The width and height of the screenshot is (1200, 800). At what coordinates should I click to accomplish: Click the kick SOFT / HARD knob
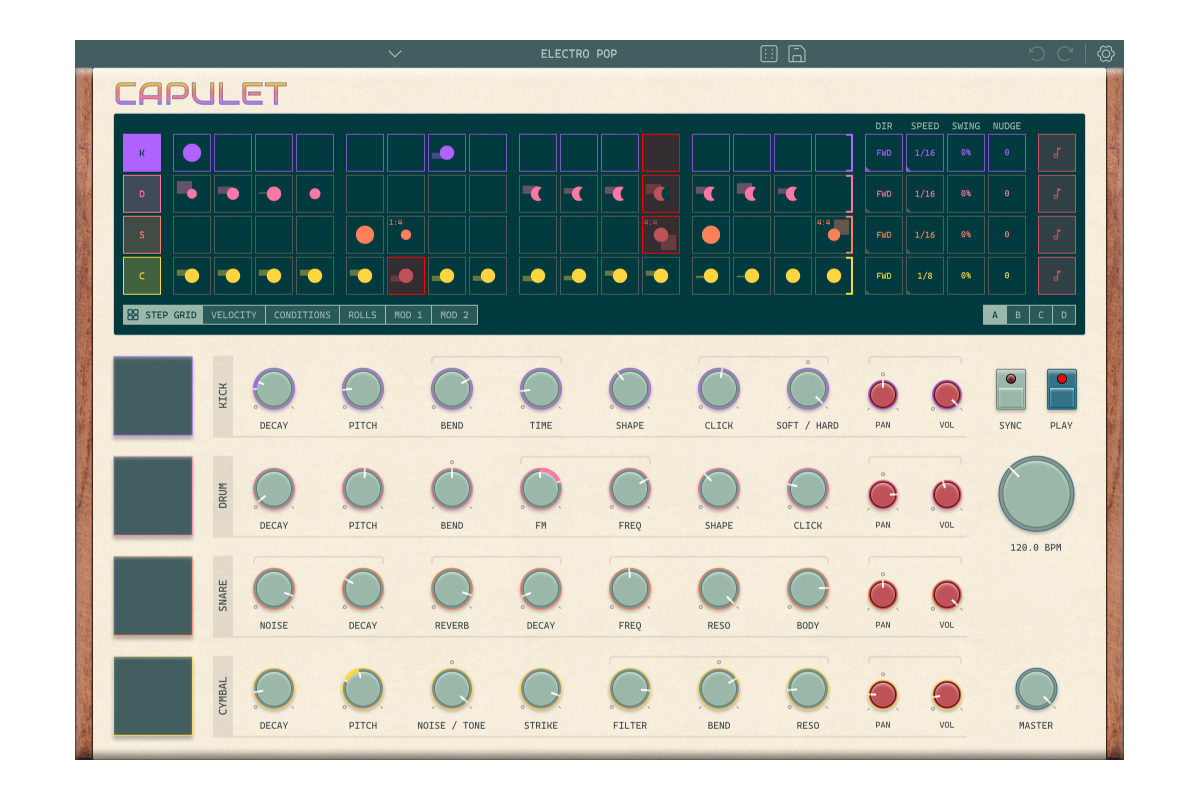tap(808, 389)
